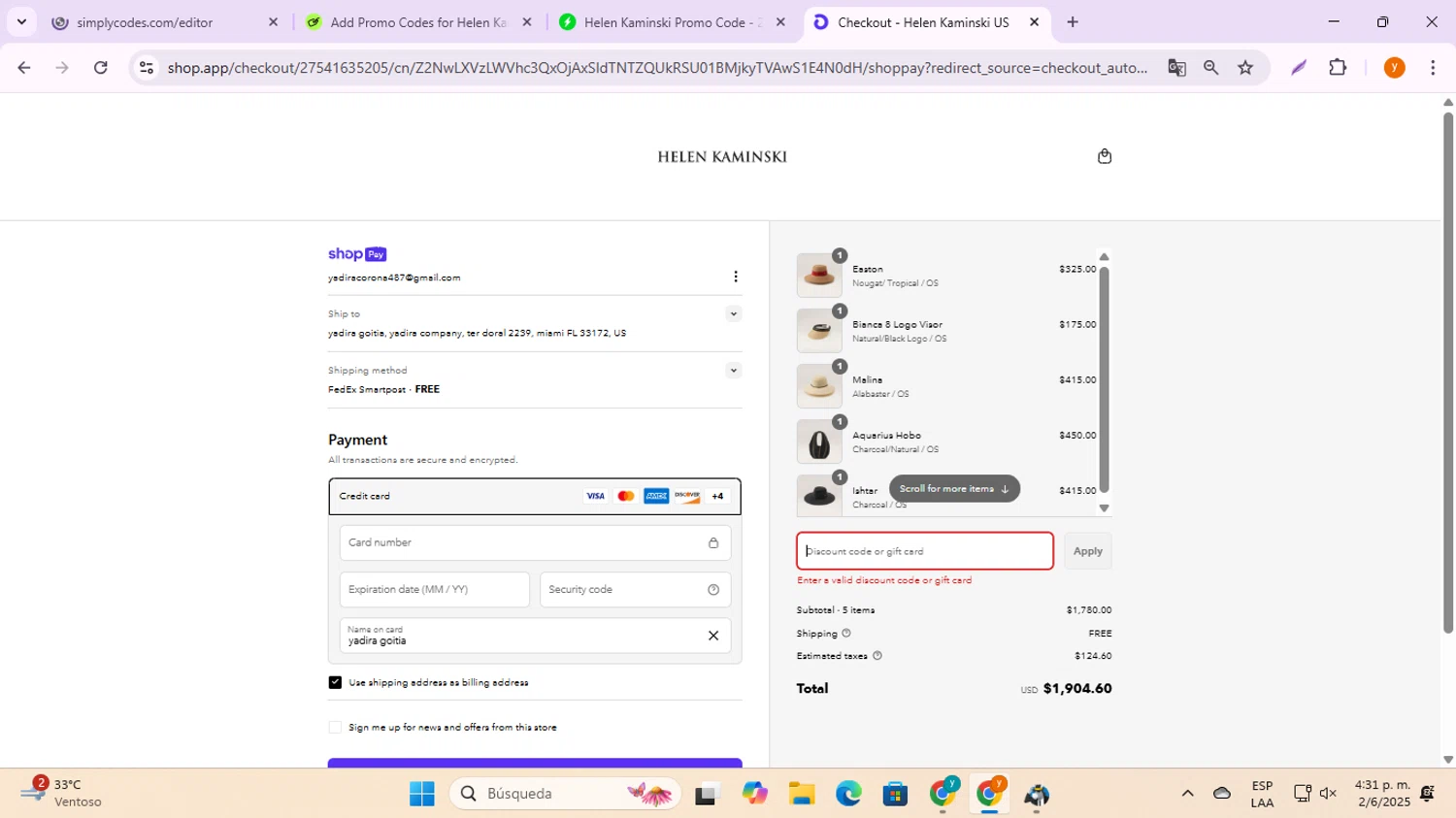Open the Malina hat thumbnail
The height and width of the screenshot is (818, 1456).
point(819,386)
